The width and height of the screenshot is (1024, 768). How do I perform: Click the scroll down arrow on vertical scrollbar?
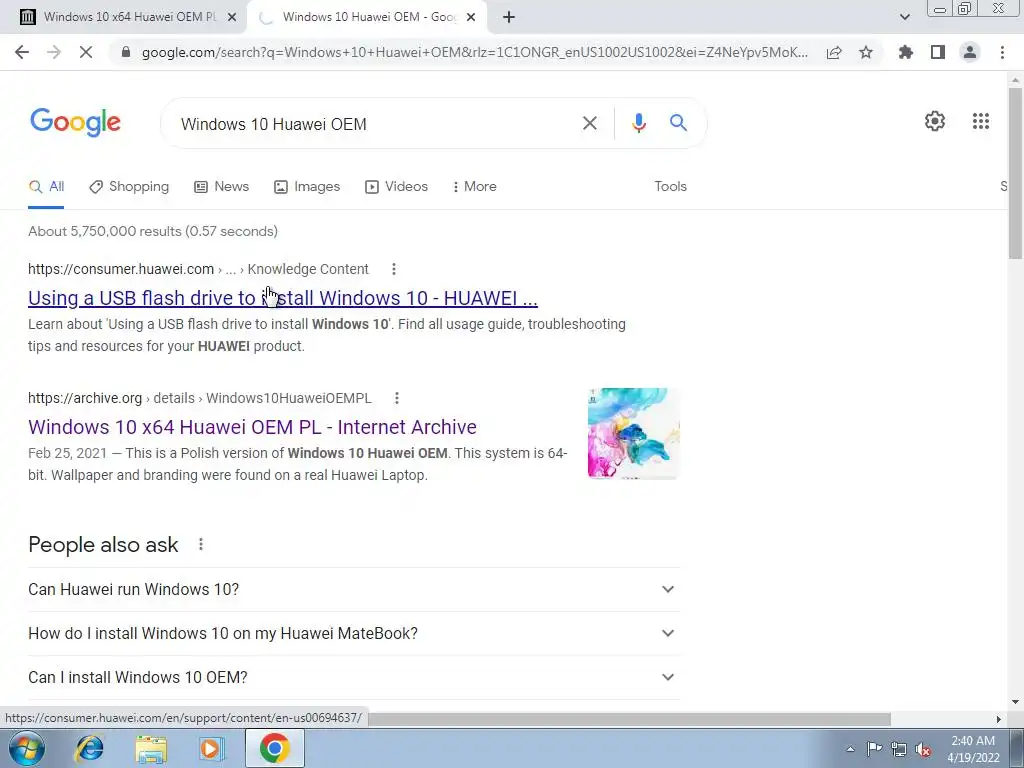[x=1015, y=703]
